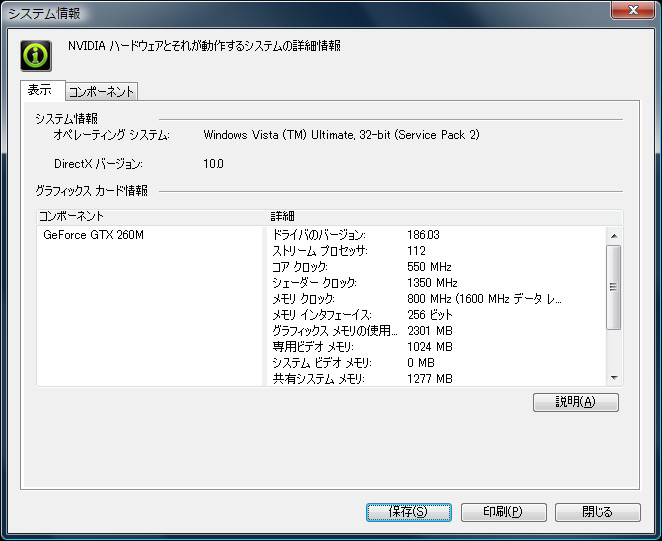The height and width of the screenshot is (541, 662).
Task: Click the driver version value 186.03
Action: pyautogui.click(x=423, y=235)
